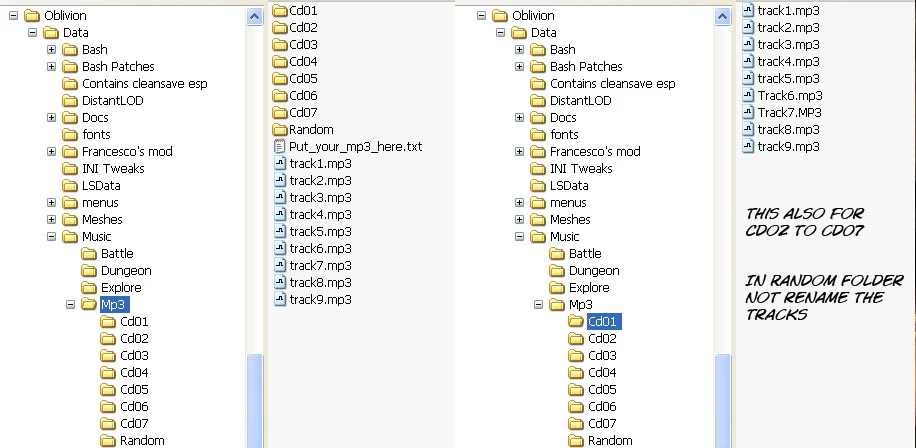The image size is (916, 448).
Task: Click the track6.mp3 icon in left file list
Action: pos(280,248)
